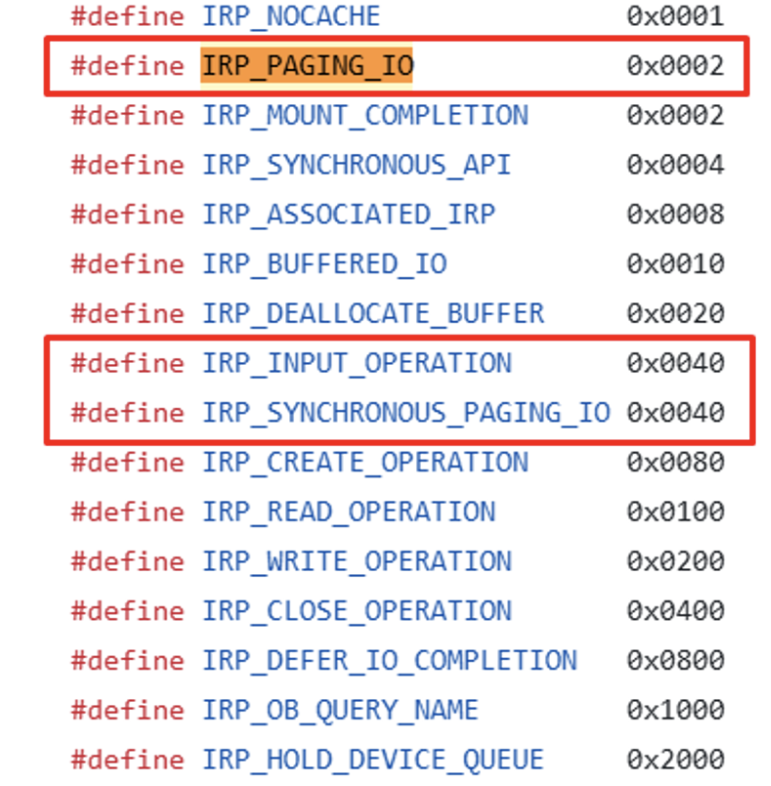Select the IRP_DEFER_IO_COMPLETION identifier
The image size is (771, 786).
point(389,660)
